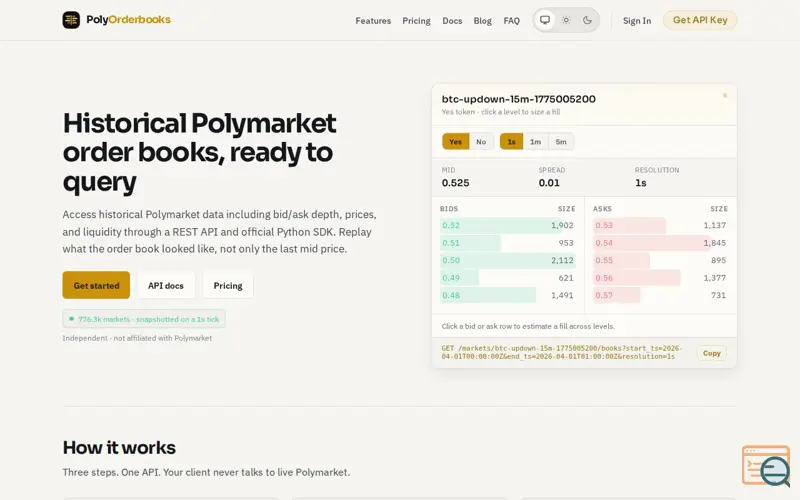Click the btc-updown-15m-1775005200 market title
The height and width of the screenshot is (500, 800).
coord(518,99)
